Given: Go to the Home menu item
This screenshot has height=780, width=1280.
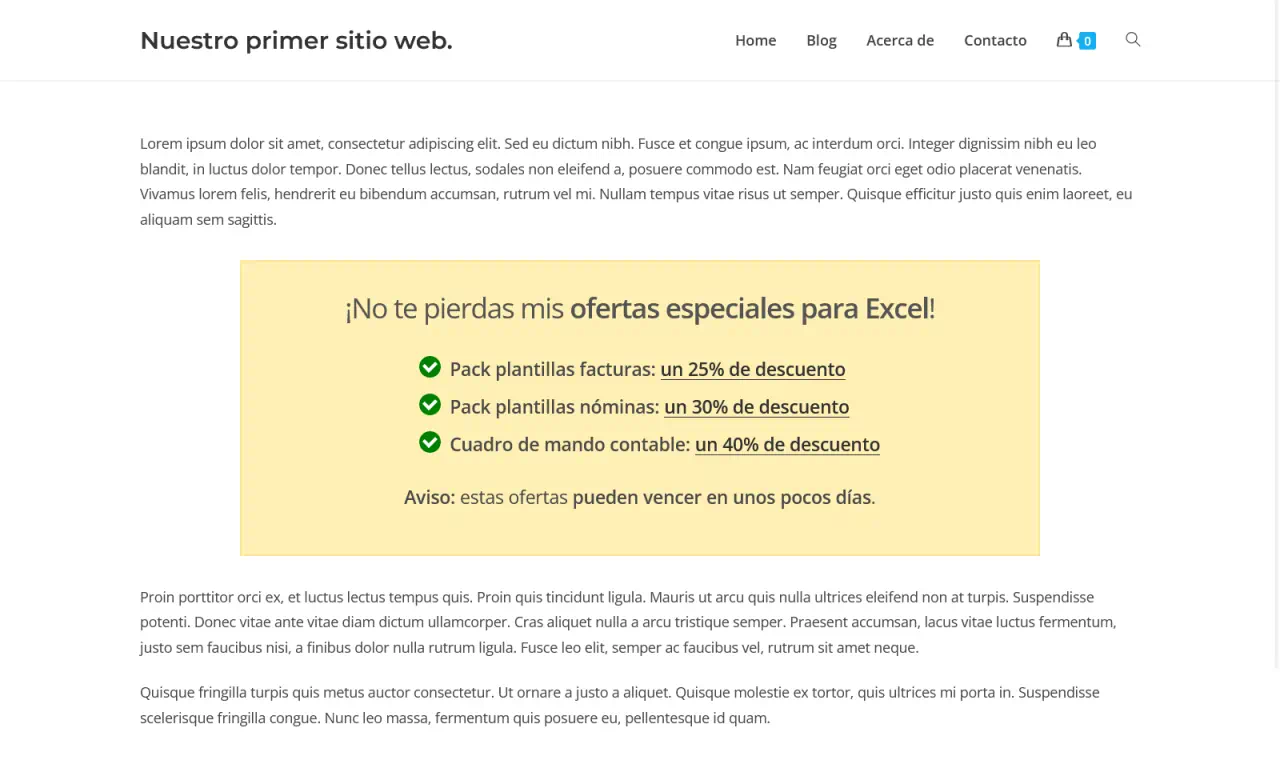Looking at the screenshot, I should tap(756, 40).
